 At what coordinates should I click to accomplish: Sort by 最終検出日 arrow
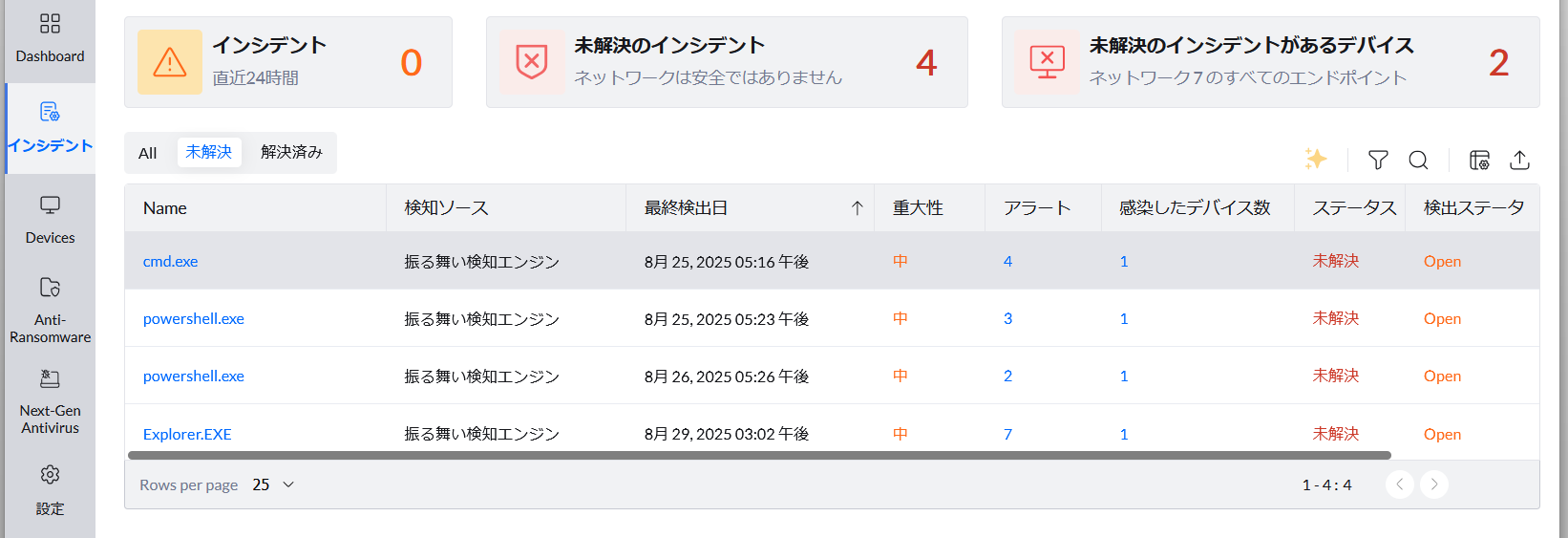point(857,208)
